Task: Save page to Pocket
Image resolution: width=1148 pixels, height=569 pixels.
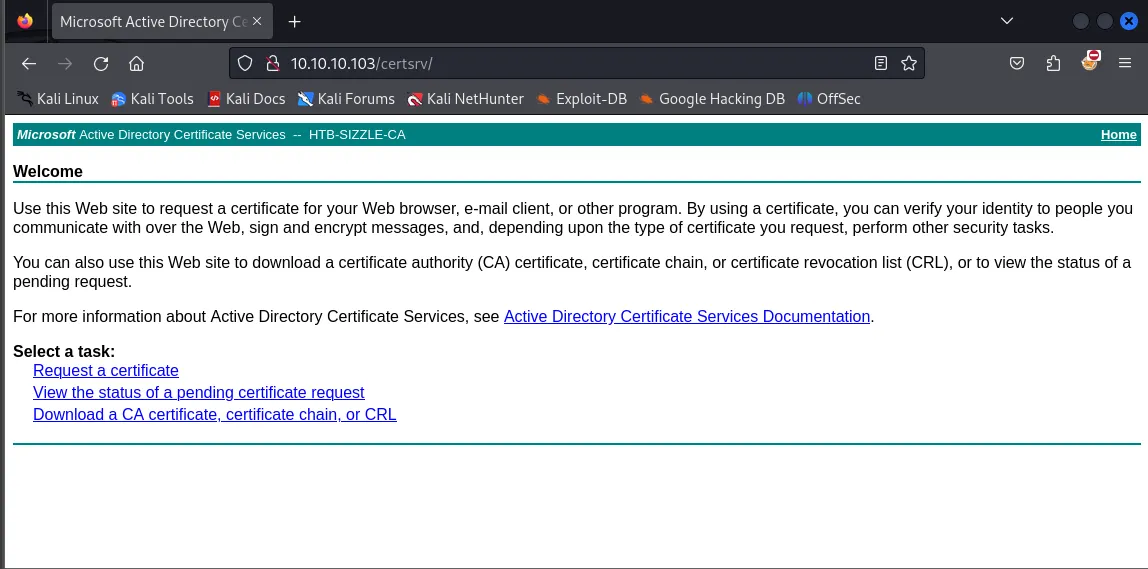Action: (1016, 64)
